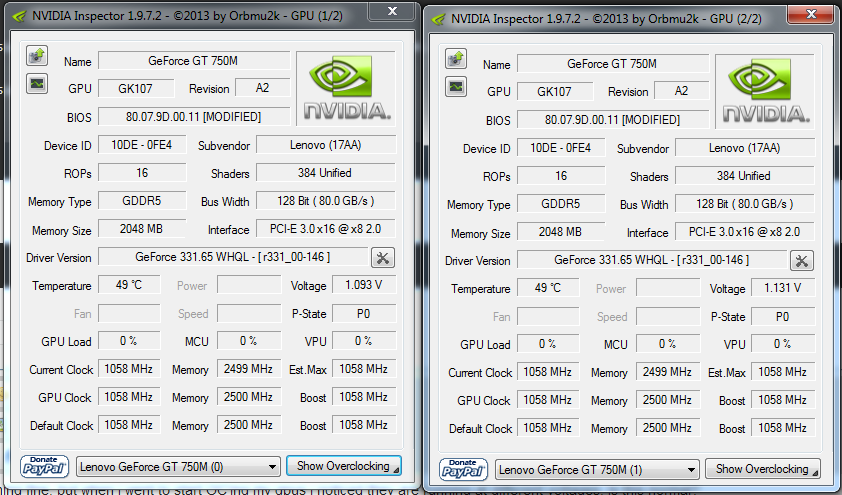
Task: Open the sensor monitoring icon in GPU (2/2) window
Action: 456,87
